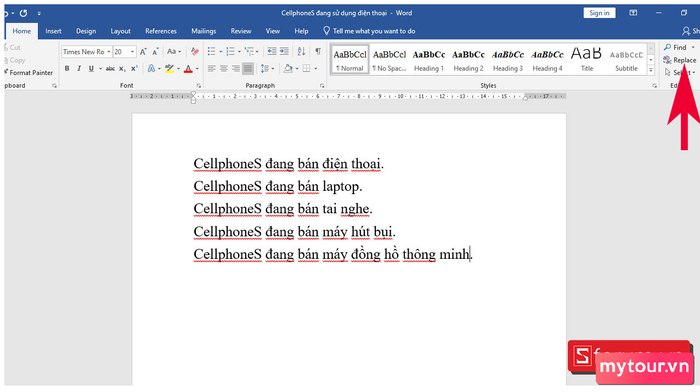Expand the Styles gallery more arrow
This screenshot has width=700, height=392.
651,70
